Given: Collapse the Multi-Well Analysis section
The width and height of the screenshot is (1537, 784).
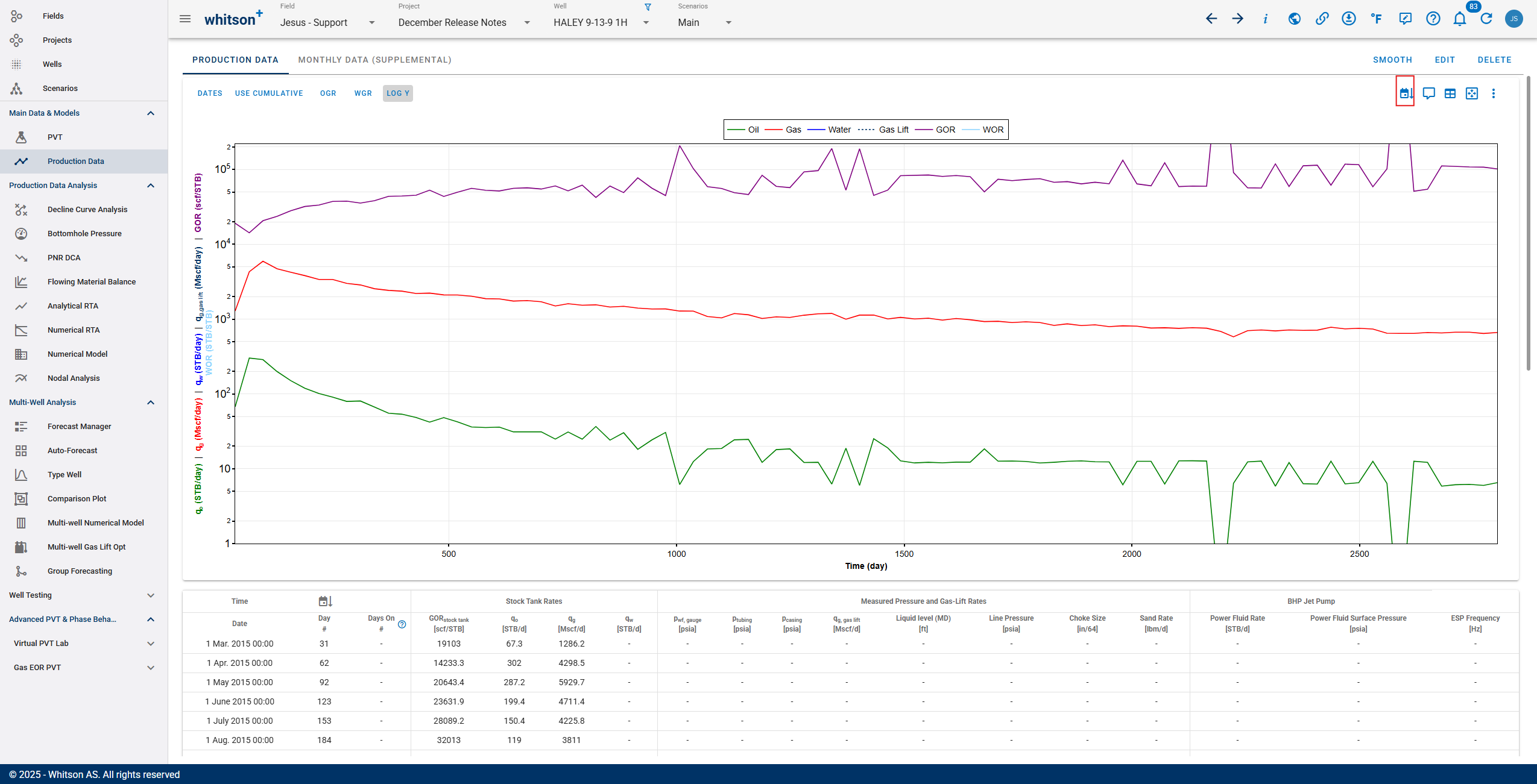Looking at the screenshot, I should (150, 402).
